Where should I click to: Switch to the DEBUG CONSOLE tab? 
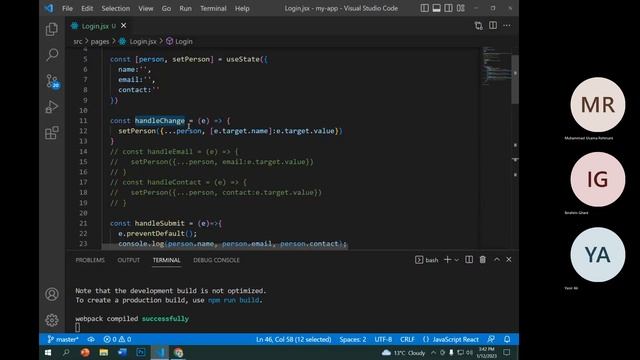point(216,260)
